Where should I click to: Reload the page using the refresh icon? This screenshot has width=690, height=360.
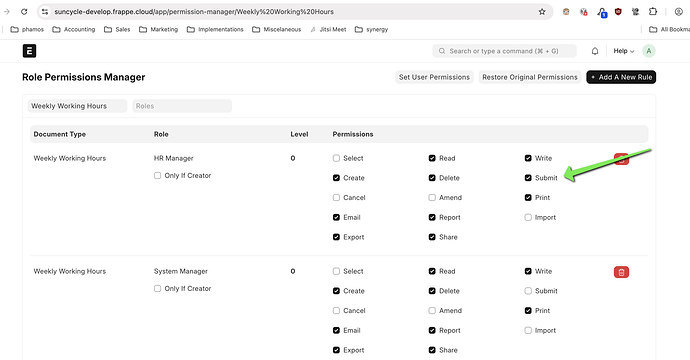[x=24, y=12]
